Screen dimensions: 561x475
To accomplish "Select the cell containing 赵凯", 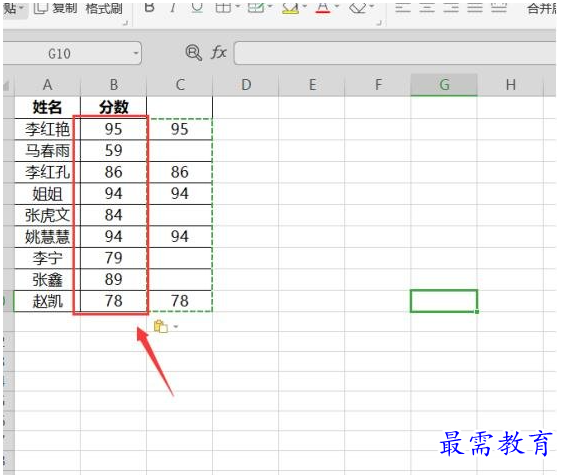I will pos(48,301).
